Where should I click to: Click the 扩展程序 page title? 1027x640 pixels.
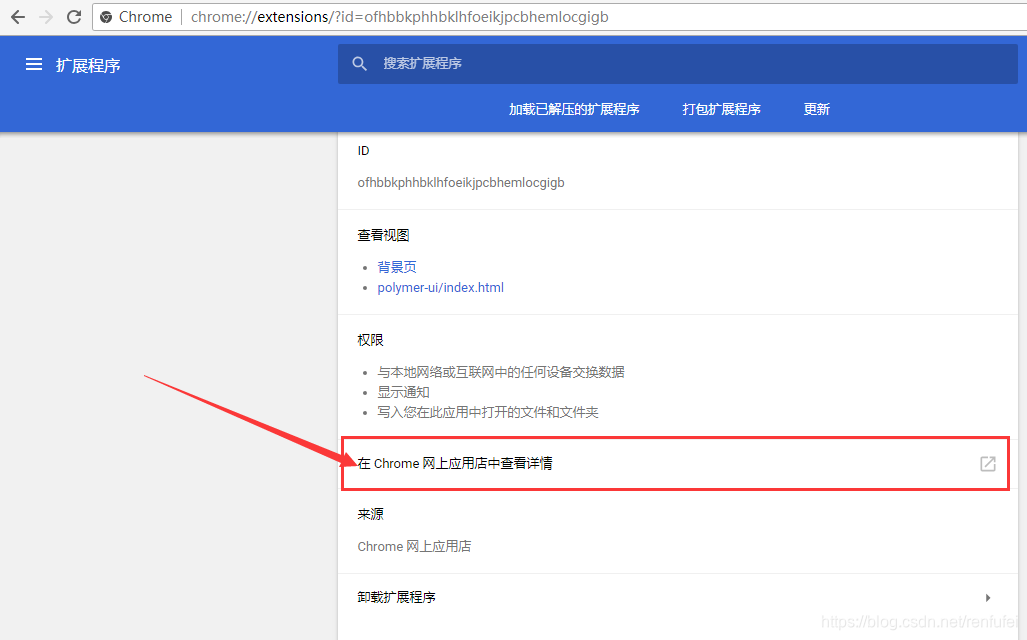pyautogui.click(x=88, y=66)
